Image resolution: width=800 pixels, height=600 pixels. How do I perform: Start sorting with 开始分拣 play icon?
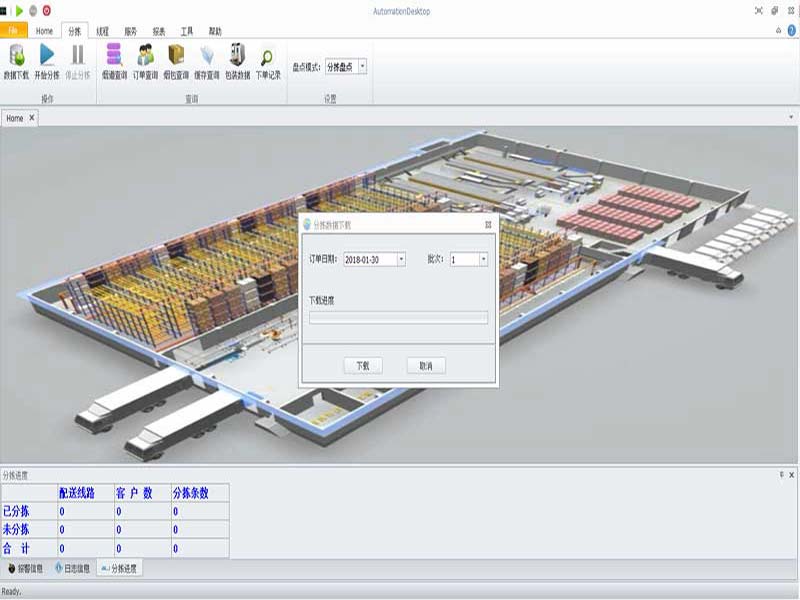click(47, 59)
